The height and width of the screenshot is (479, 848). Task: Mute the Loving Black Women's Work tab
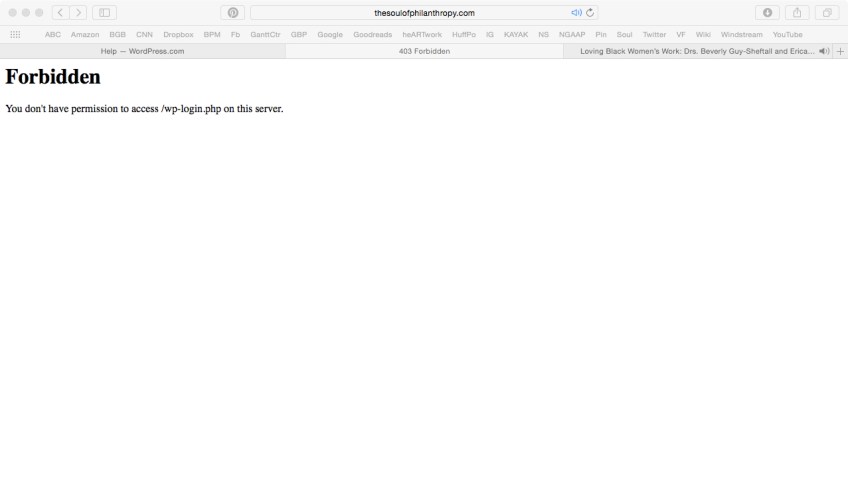823,51
